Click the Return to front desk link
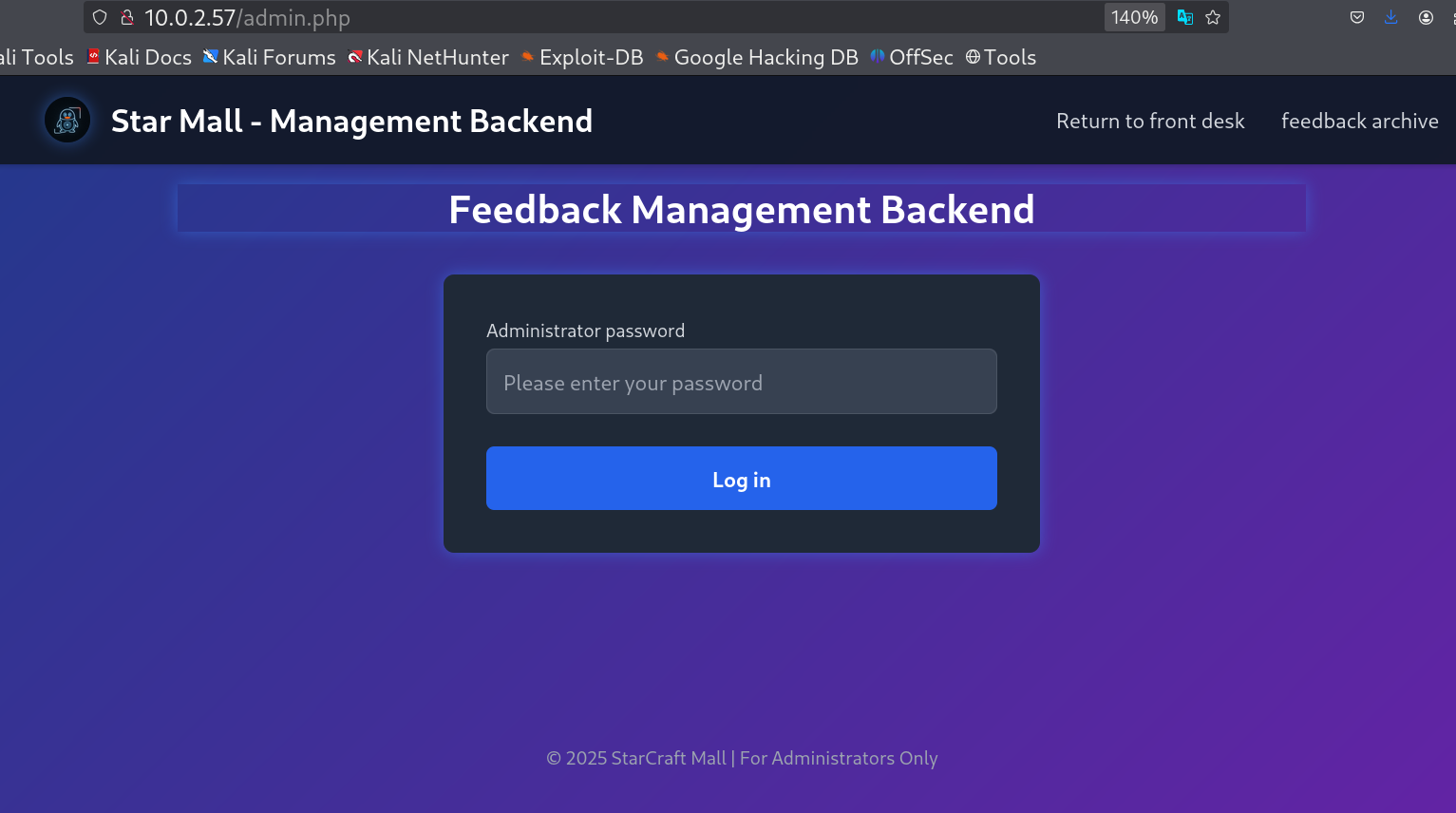The image size is (1456, 813). coord(1150,121)
